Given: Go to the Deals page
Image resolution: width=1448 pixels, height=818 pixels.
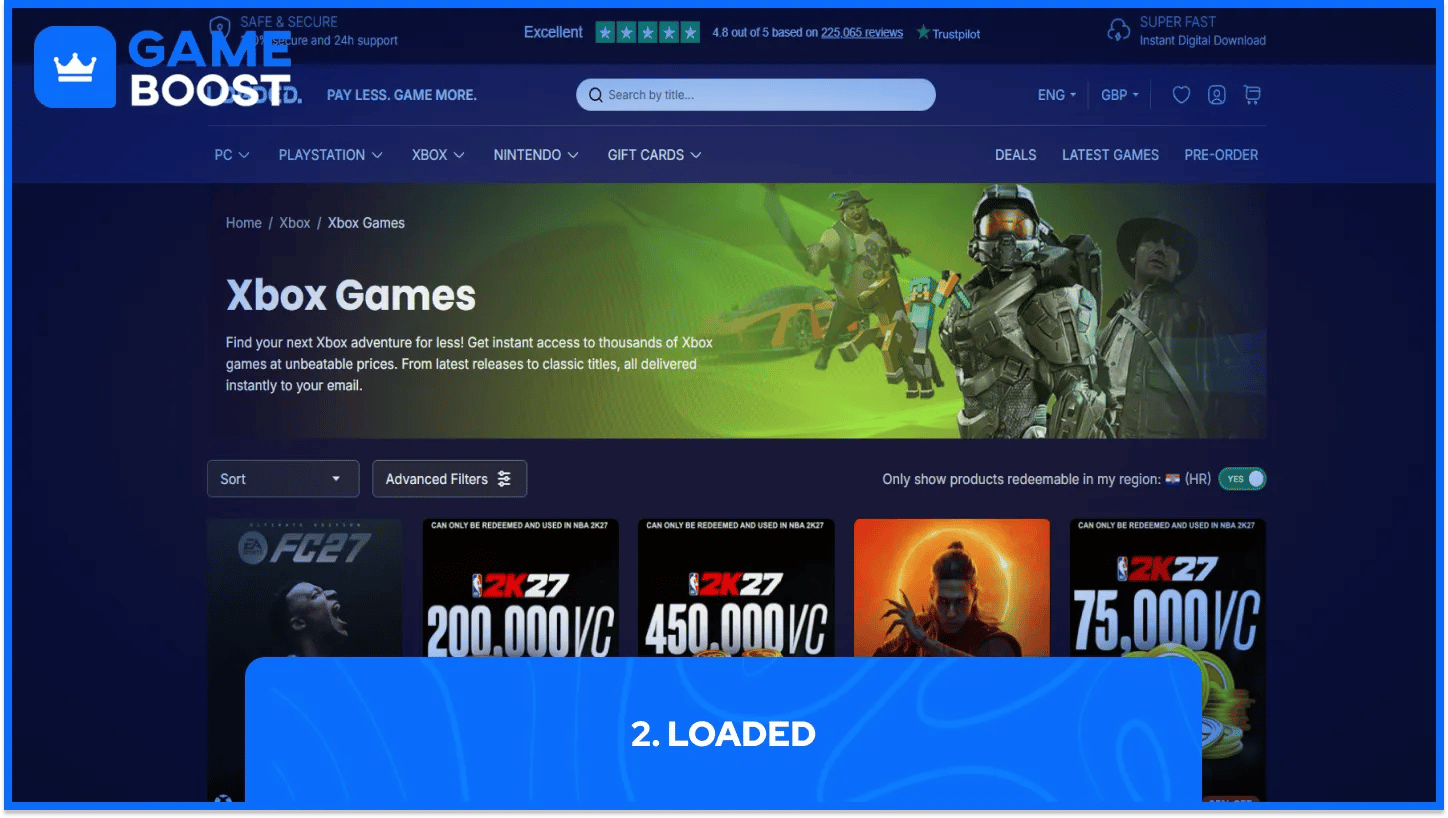Looking at the screenshot, I should [1016, 155].
